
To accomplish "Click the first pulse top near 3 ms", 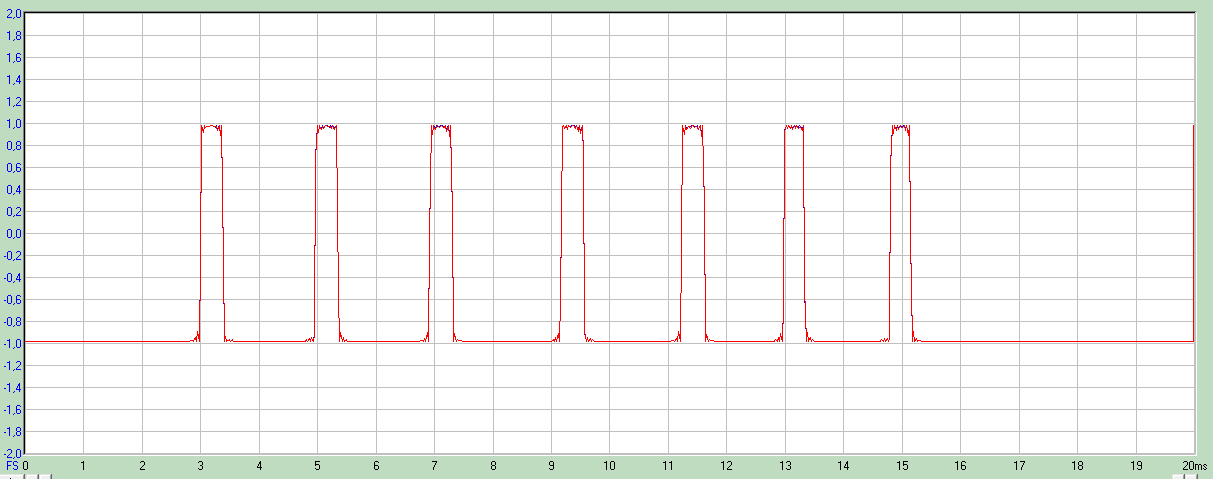I will 211,127.
